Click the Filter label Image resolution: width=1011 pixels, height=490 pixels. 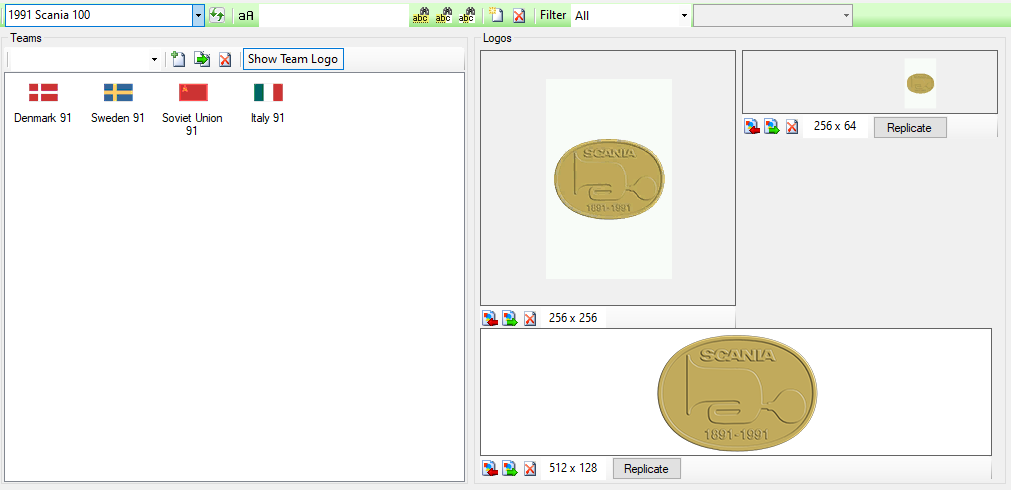(x=553, y=15)
